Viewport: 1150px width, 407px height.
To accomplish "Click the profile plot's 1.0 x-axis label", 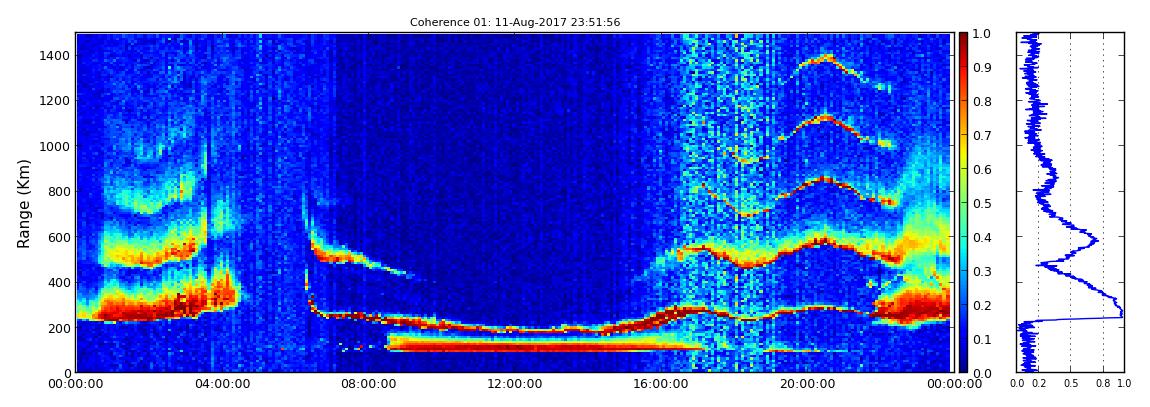I will point(1123,384).
